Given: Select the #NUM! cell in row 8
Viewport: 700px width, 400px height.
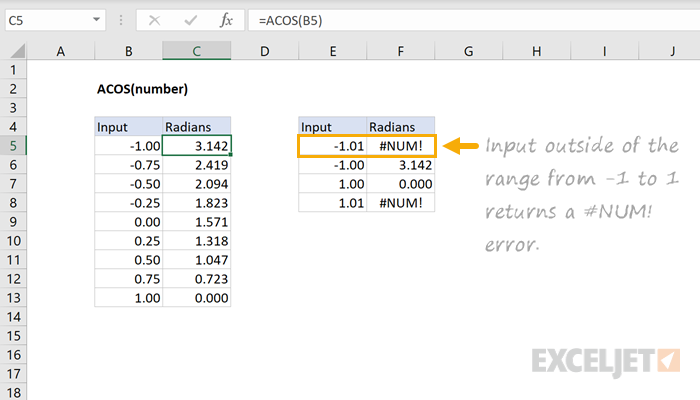Looking at the screenshot, I should 400,203.
